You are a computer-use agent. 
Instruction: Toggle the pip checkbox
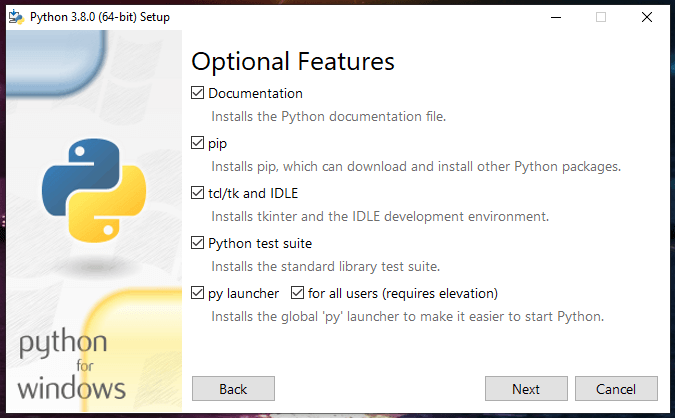tap(197, 142)
